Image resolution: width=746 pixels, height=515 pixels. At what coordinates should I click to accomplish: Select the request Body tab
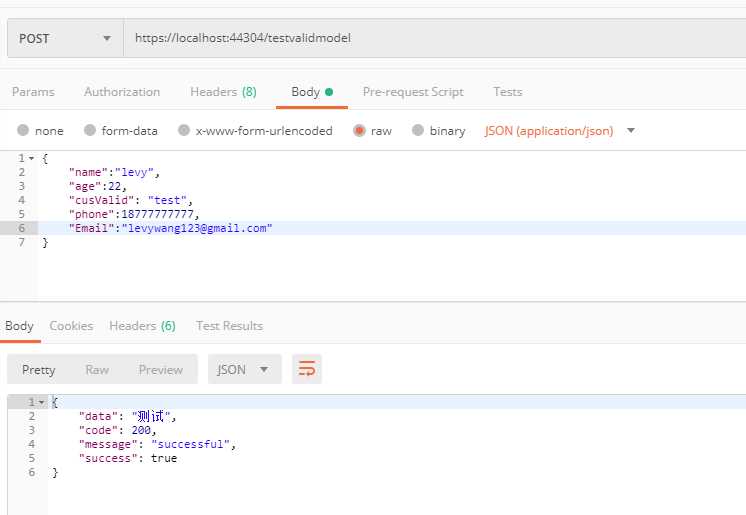(312, 92)
